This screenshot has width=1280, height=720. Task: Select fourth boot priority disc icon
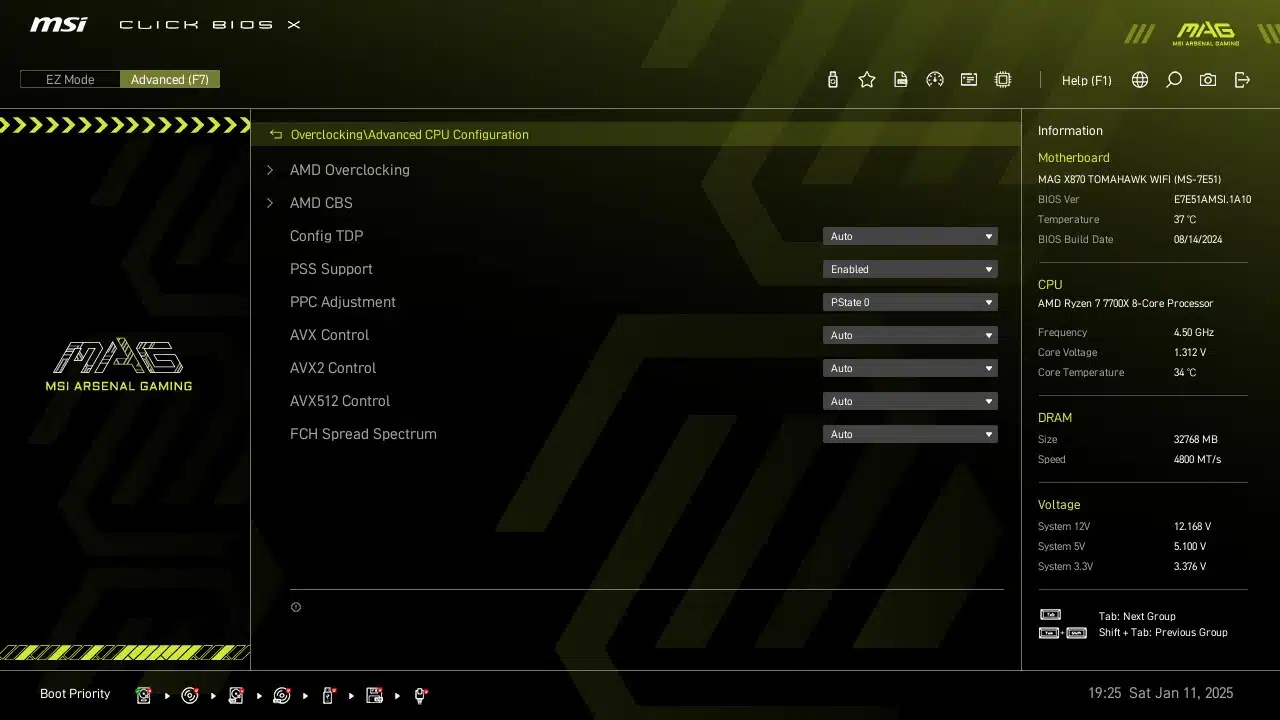282,695
